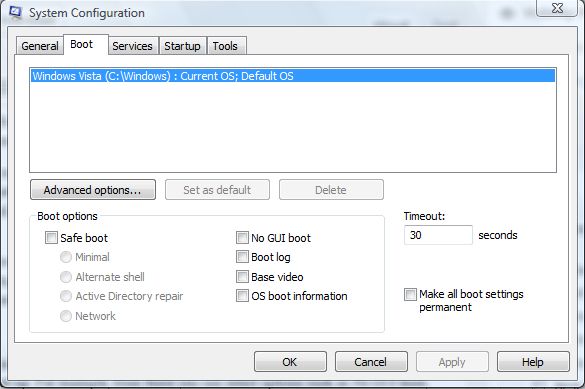This screenshot has width=585, height=389.
Task: Click the Cancel button
Action: click(x=371, y=362)
